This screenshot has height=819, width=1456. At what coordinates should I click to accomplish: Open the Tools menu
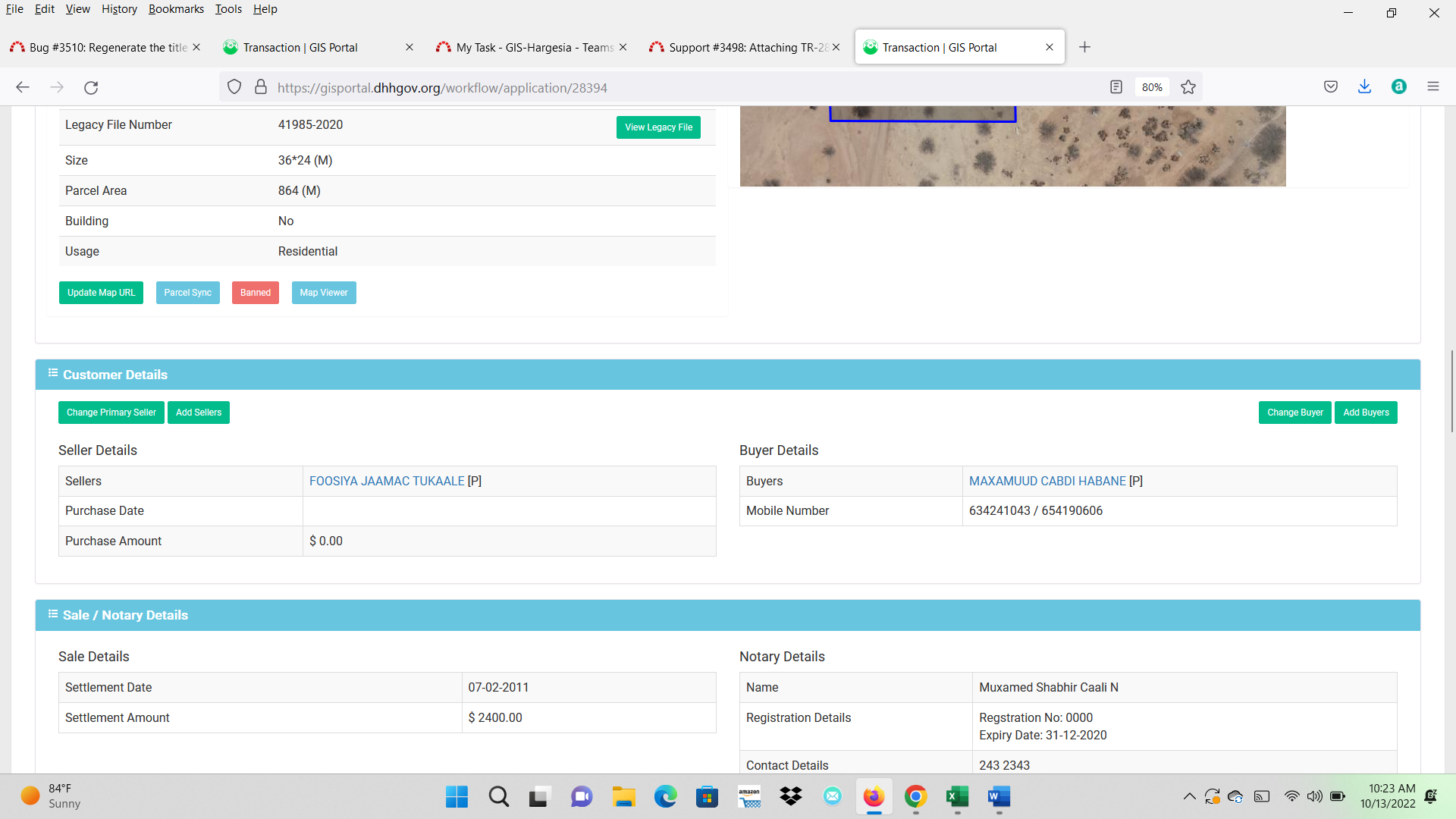(x=228, y=9)
